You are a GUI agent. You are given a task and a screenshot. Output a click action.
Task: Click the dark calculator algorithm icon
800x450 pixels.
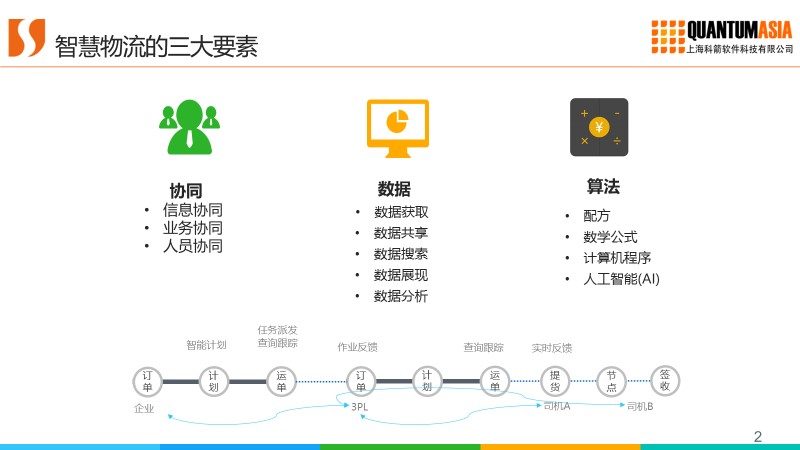599,127
